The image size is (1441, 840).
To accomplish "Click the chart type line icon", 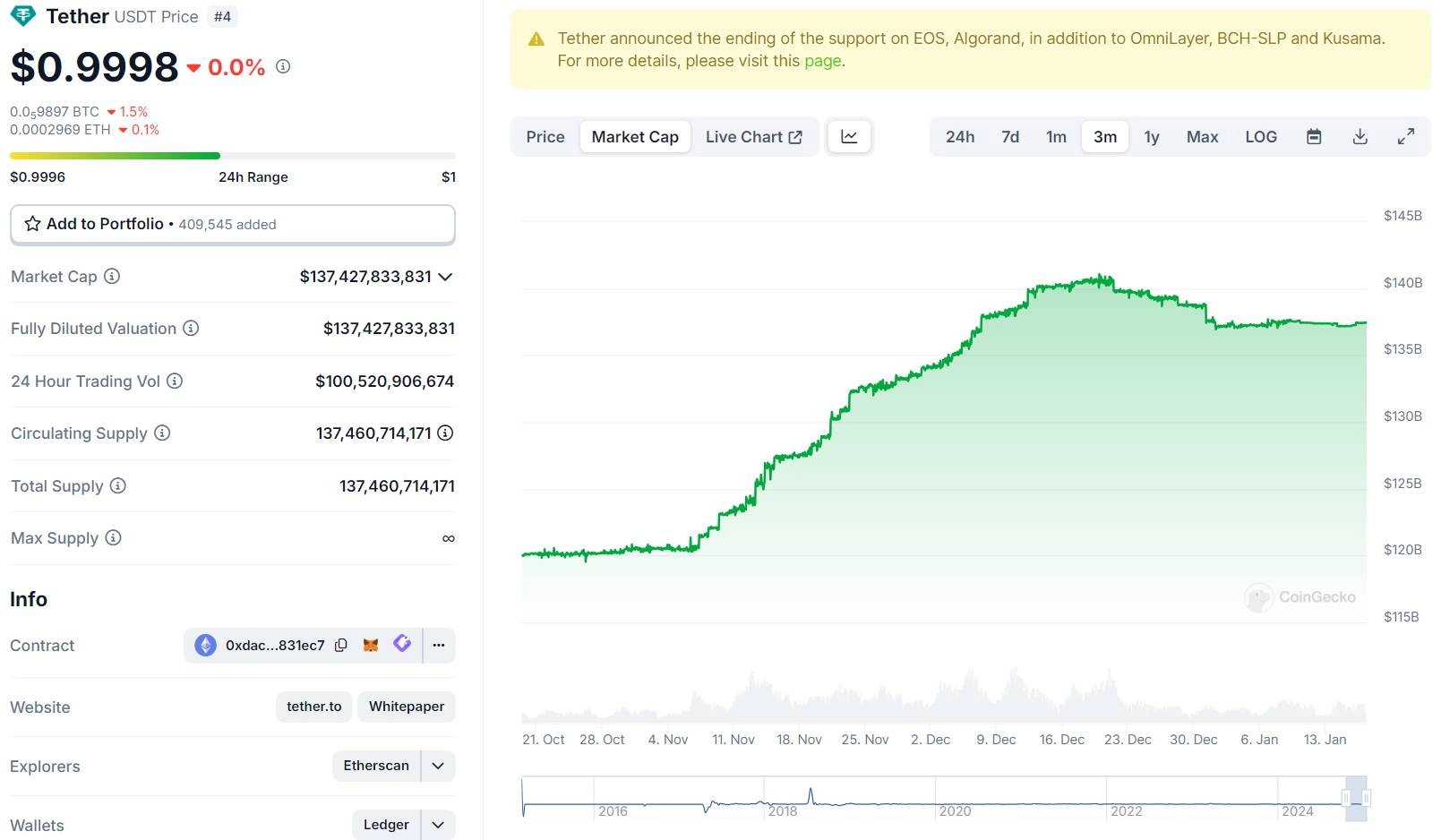I will tap(849, 137).
